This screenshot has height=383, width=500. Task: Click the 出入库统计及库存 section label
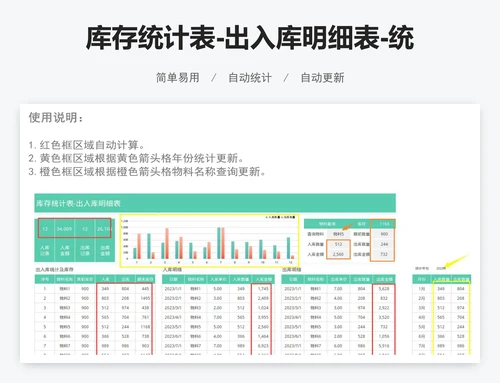(55, 269)
